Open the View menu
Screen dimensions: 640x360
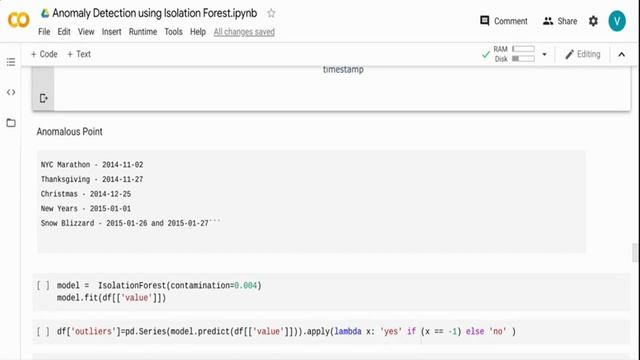(x=86, y=32)
